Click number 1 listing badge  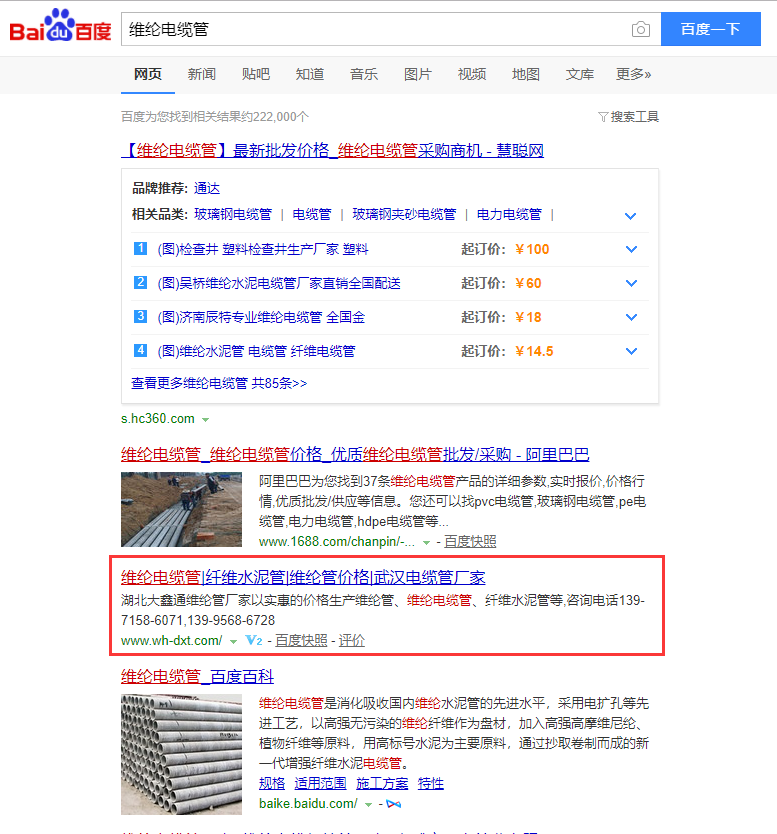point(140,248)
